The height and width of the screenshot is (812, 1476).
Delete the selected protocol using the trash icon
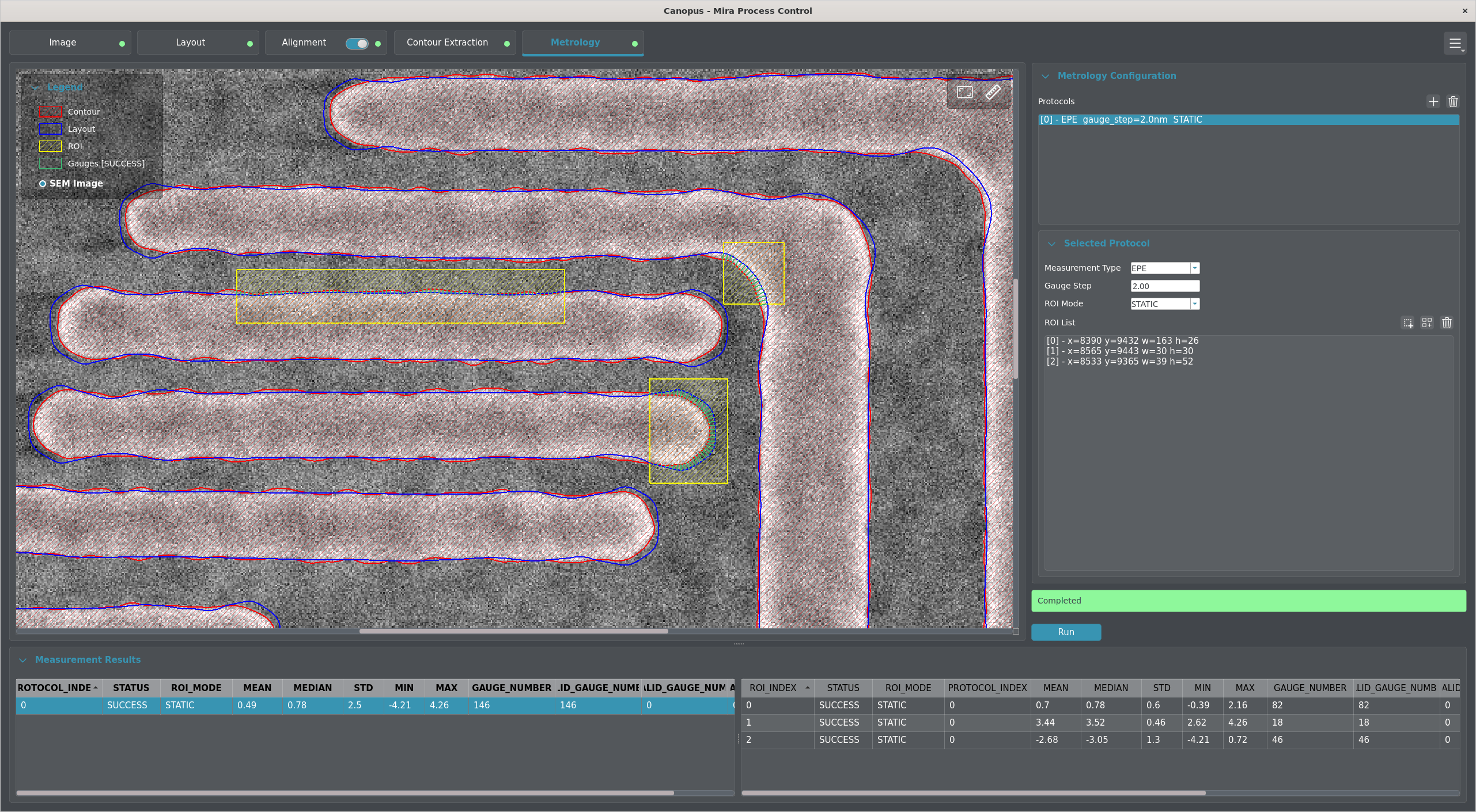[x=1454, y=101]
